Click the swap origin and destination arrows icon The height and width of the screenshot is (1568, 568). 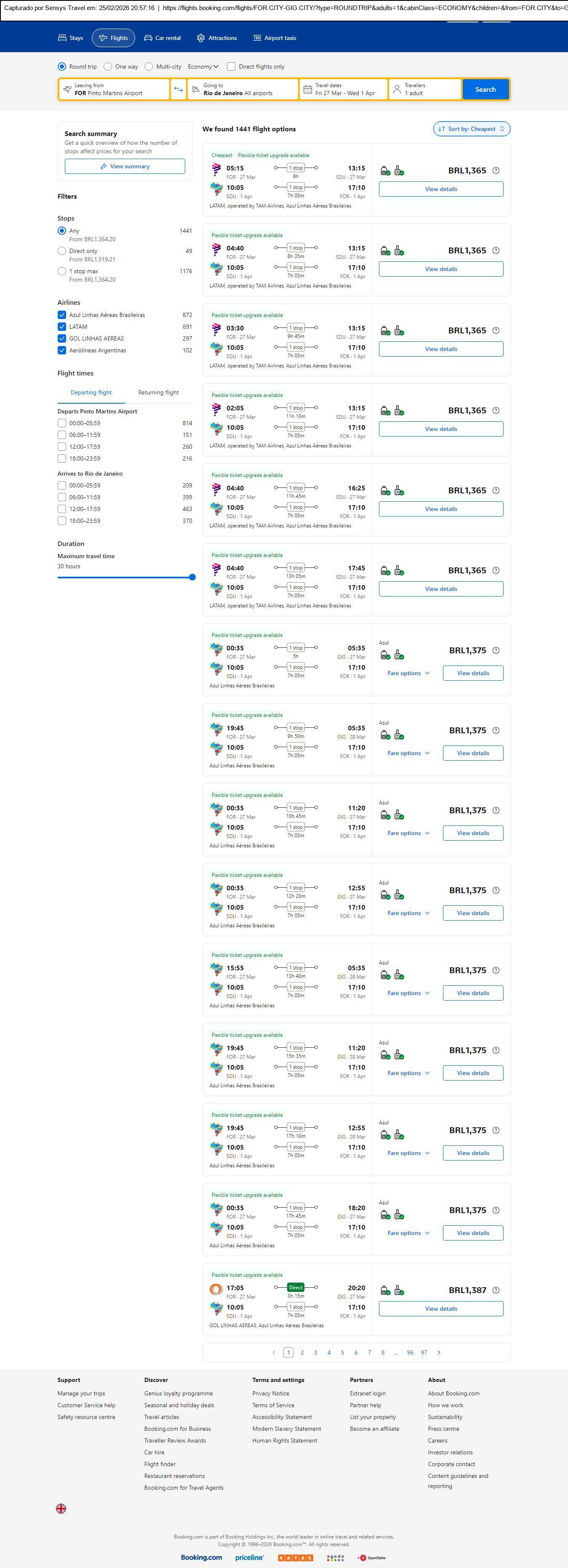[179, 90]
